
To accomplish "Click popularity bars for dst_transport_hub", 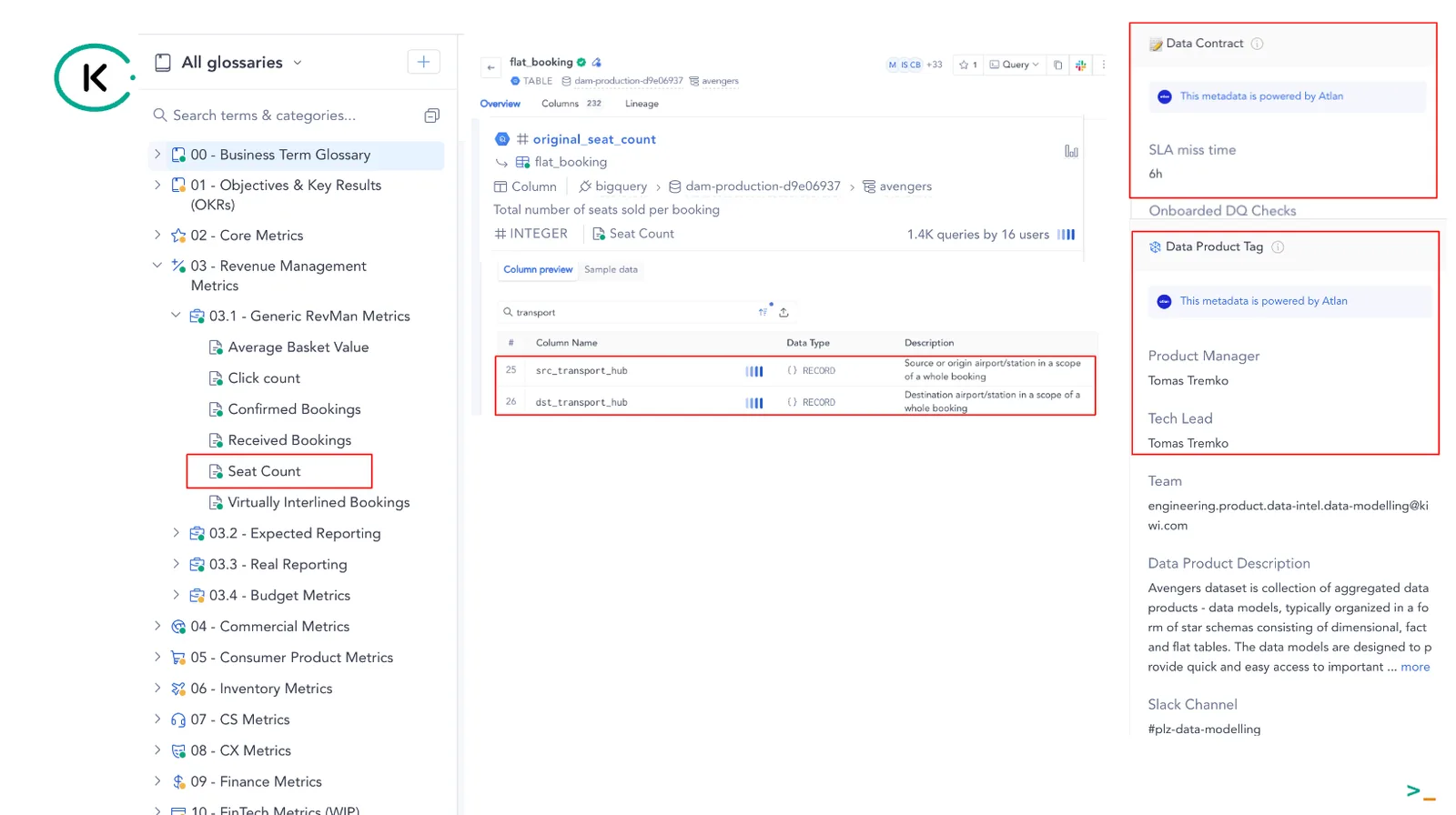I will [754, 403].
